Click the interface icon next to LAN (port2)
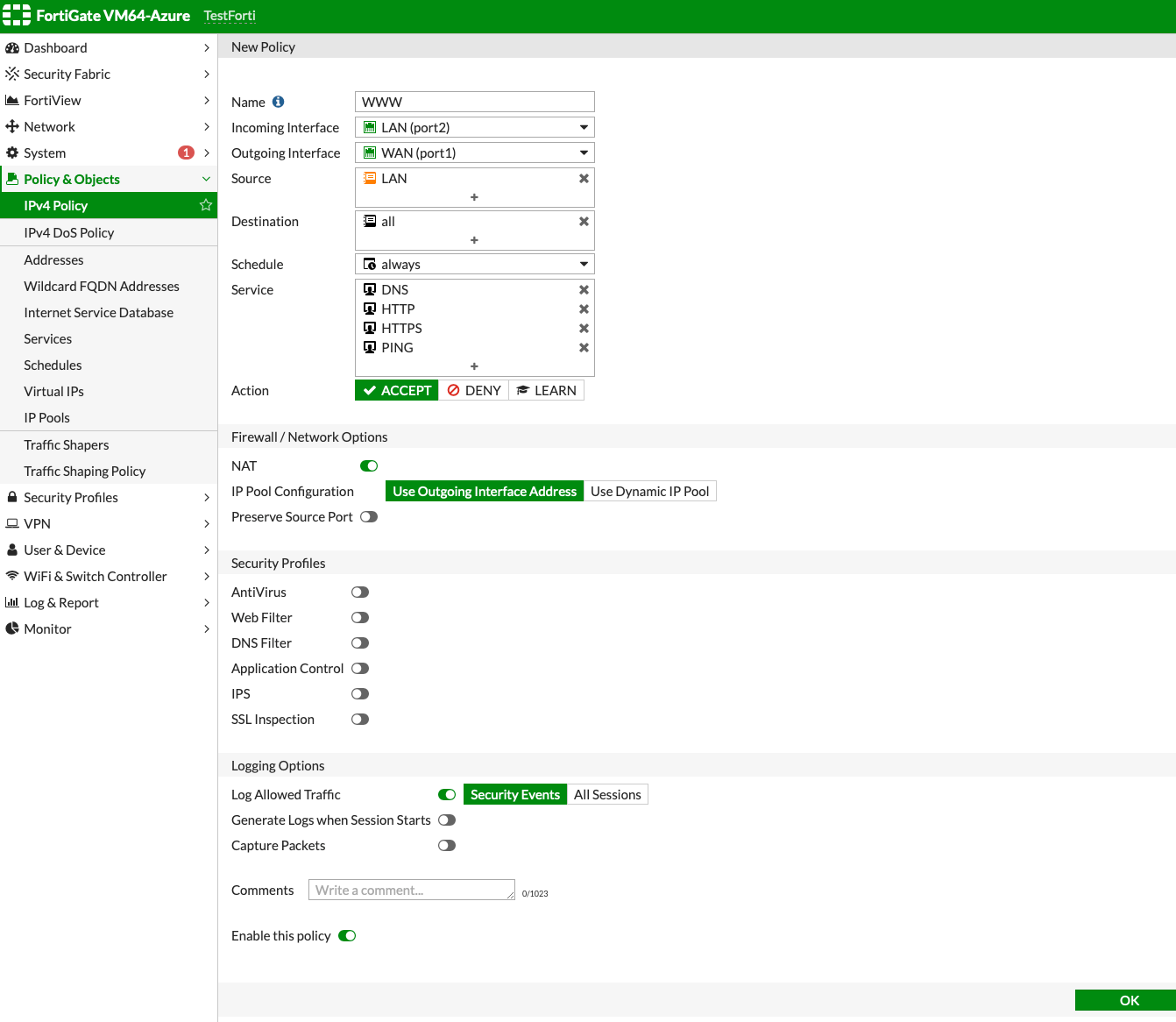Viewport: 1176px width, 1022px height. pyautogui.click(x=371, y=126)
